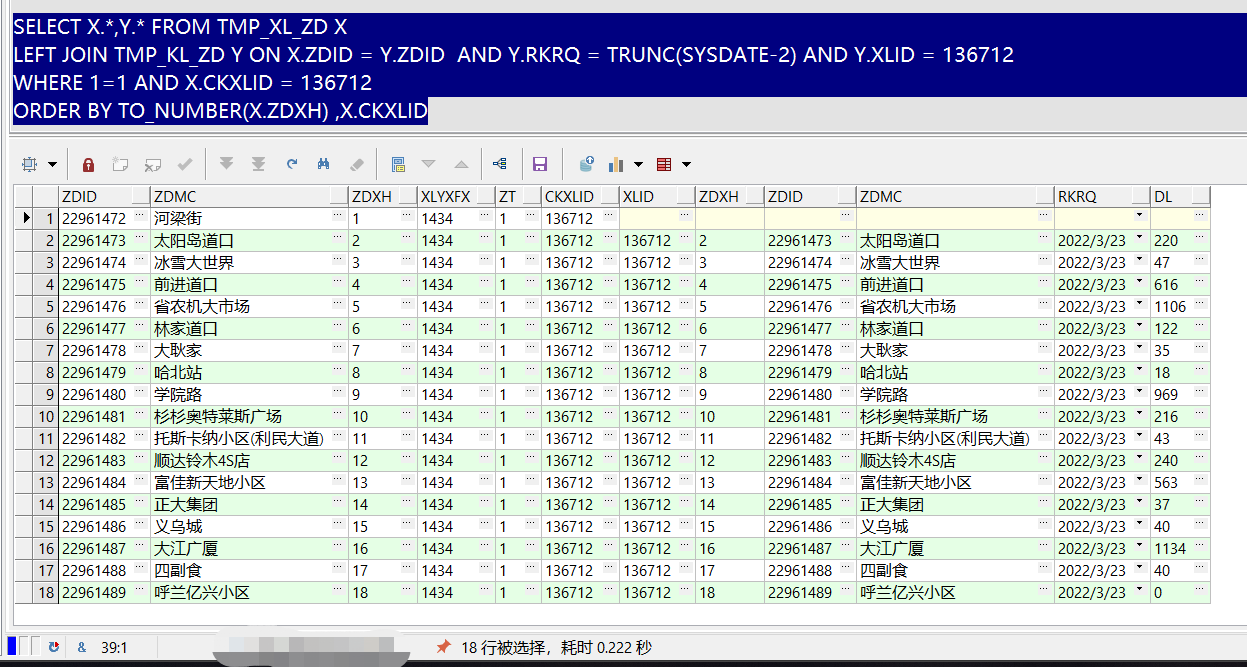Toggle the Single record view icon
The image size is (1247, 667).
[398, 164]
